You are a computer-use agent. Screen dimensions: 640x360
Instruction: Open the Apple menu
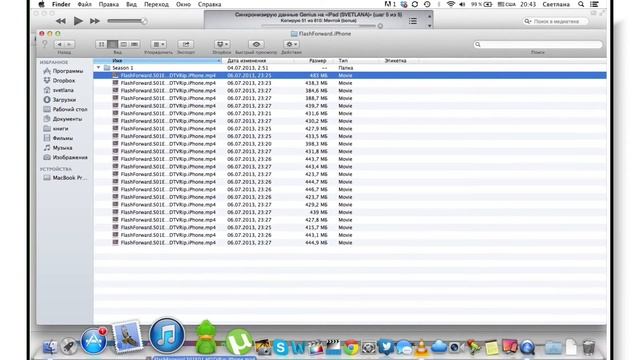pyautogui.click(x=41, y=4)
